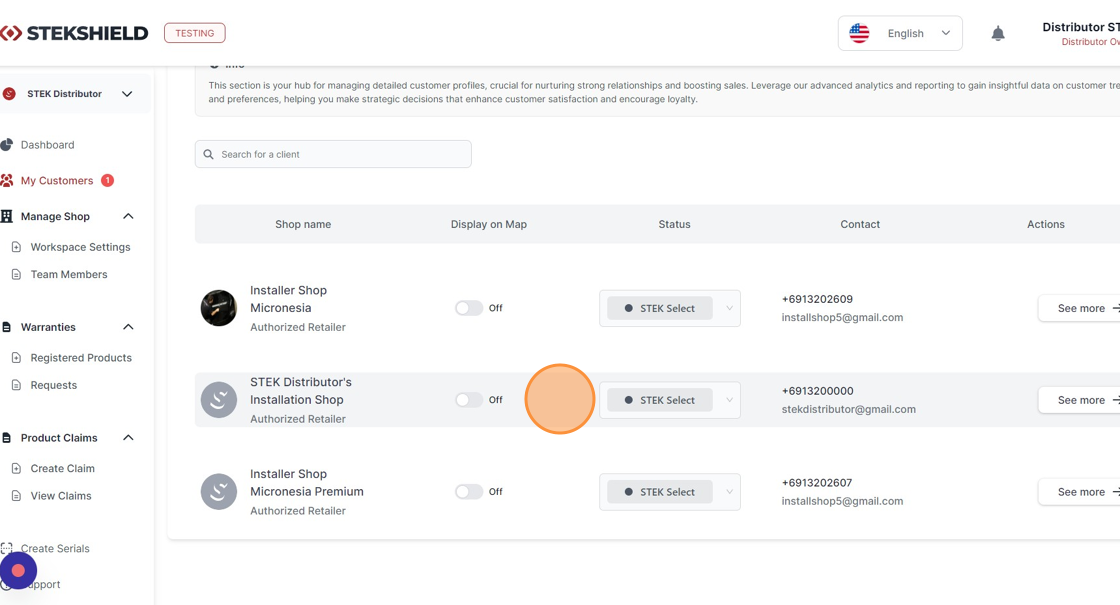Click the Requests document icon
The height and width of the screenshot is (605, 1120).
[x=16, y=385]
